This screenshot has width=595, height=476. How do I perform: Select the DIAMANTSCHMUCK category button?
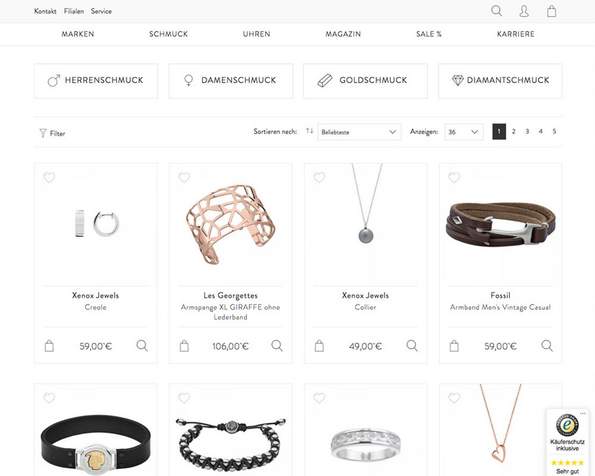point(500,80)
